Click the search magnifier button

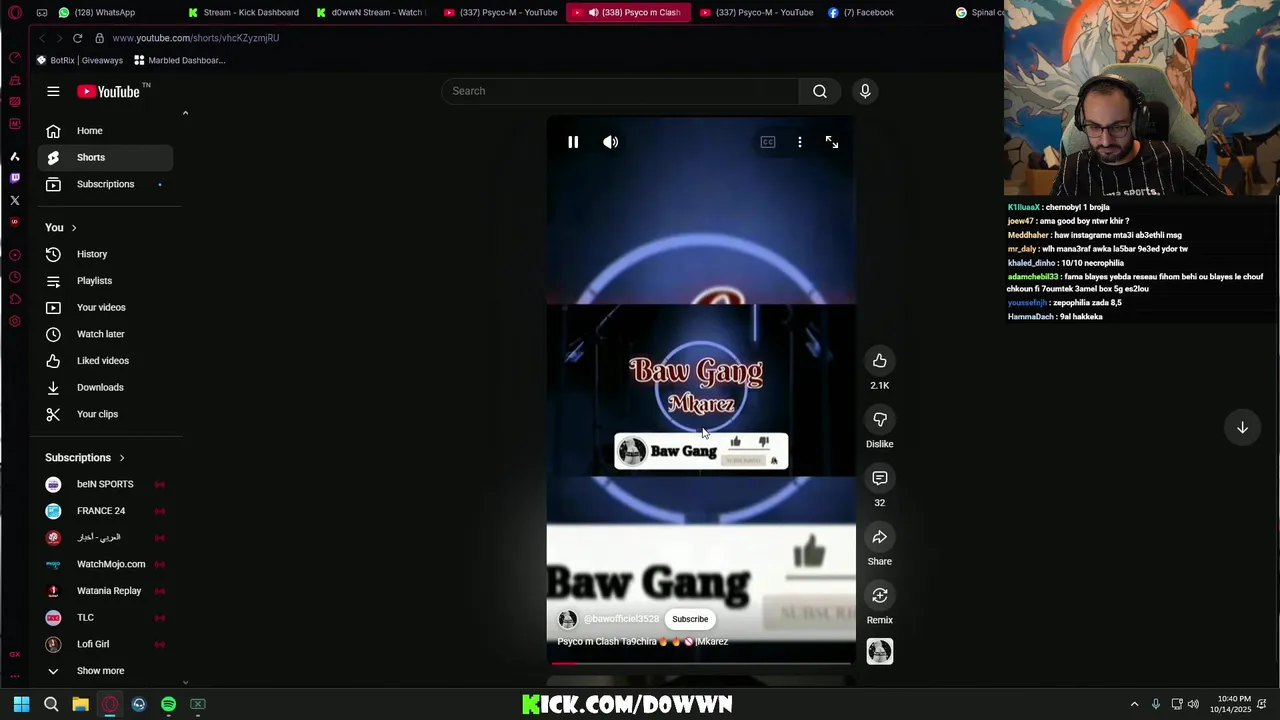pos(820,91)
